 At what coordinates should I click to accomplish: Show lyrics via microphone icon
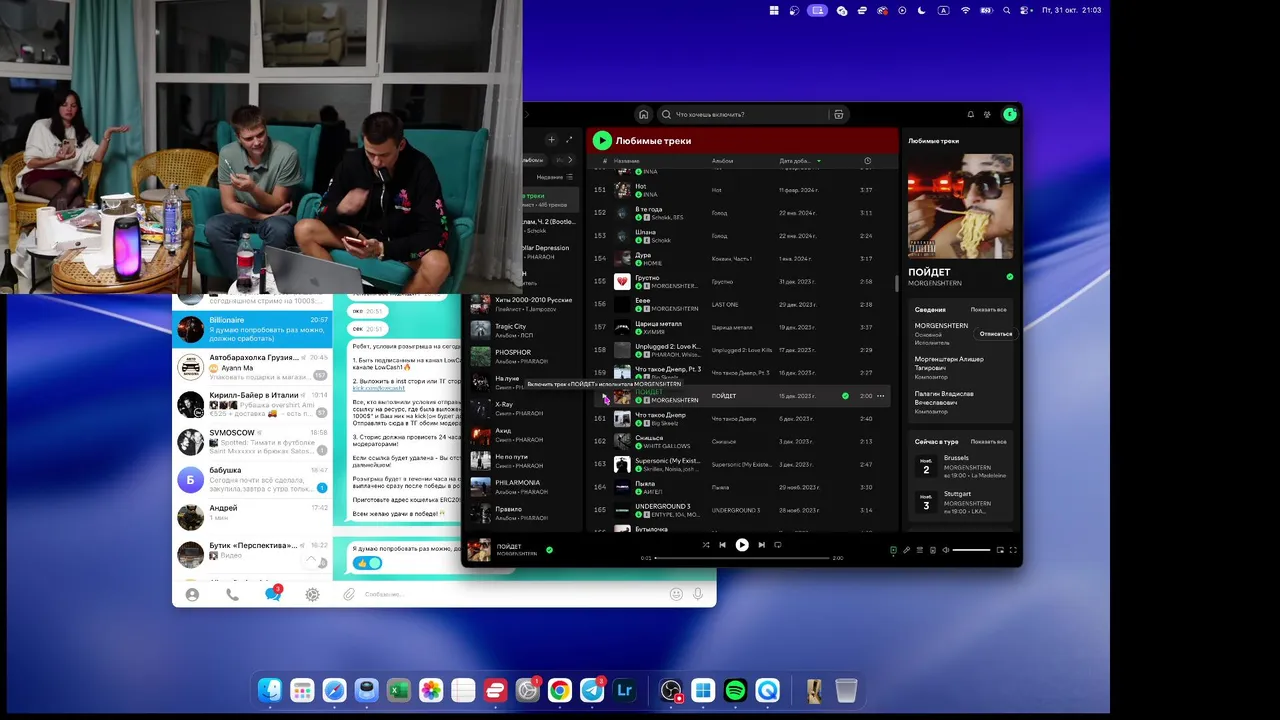point(907,550)
